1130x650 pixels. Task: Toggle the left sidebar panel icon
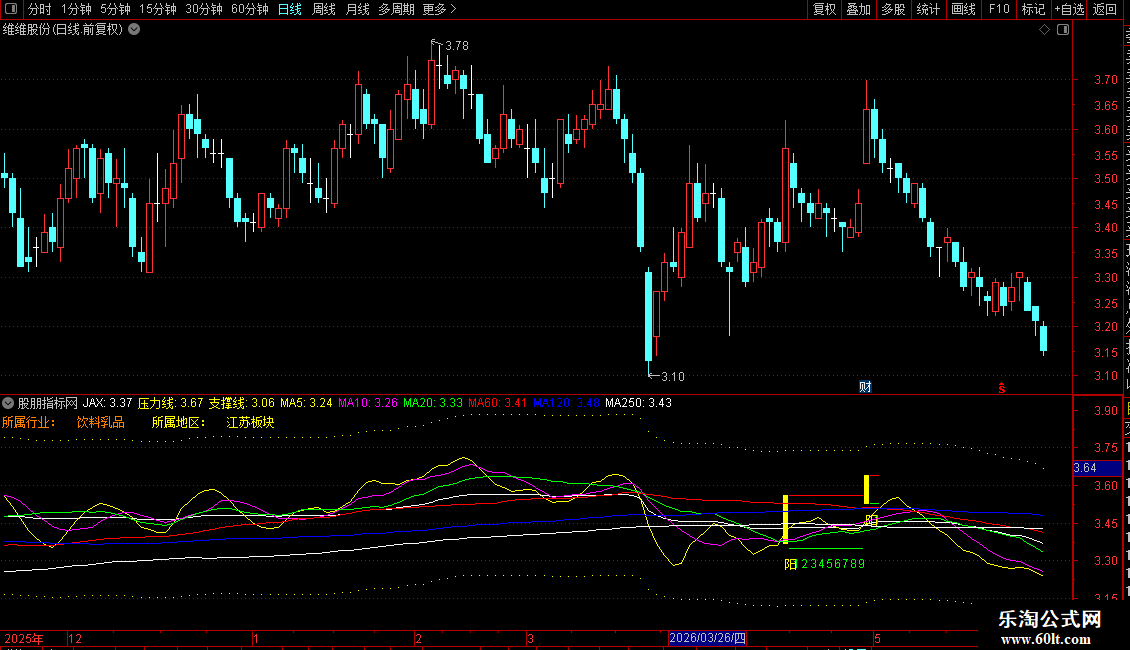11,9
